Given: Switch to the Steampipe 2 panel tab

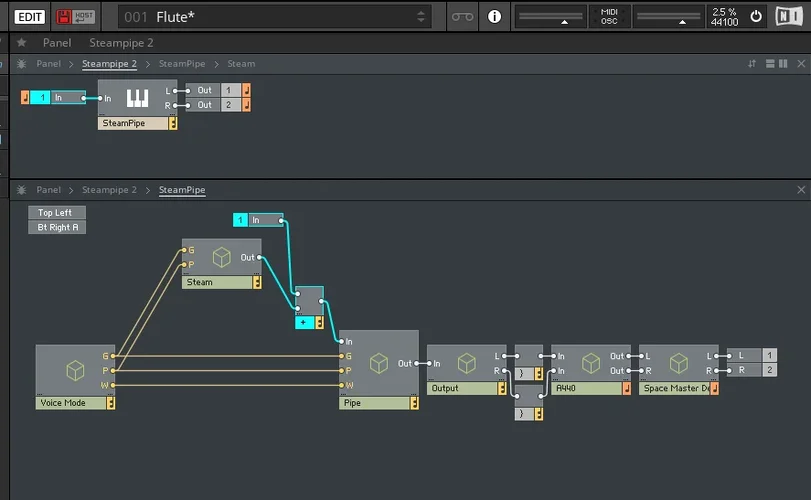Looking at the screenshot, I should [x=121, y=43].
